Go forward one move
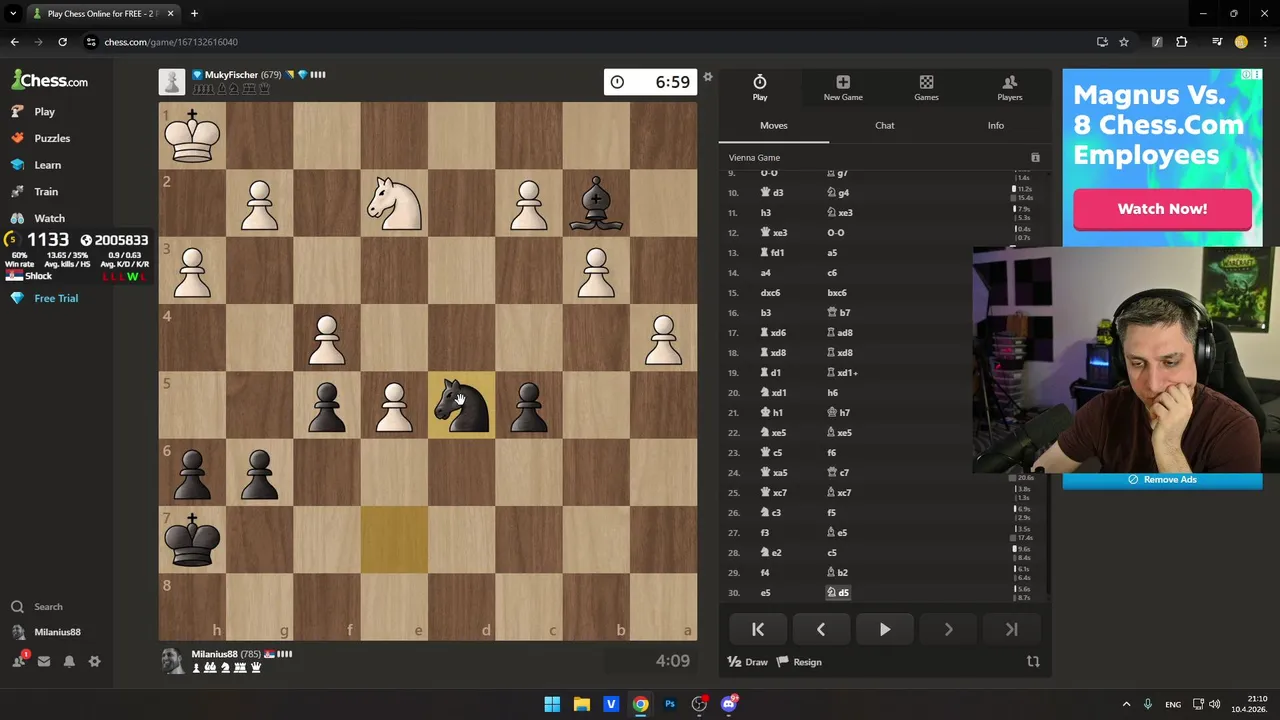The image size is (1280, 720). pos(948,629)
